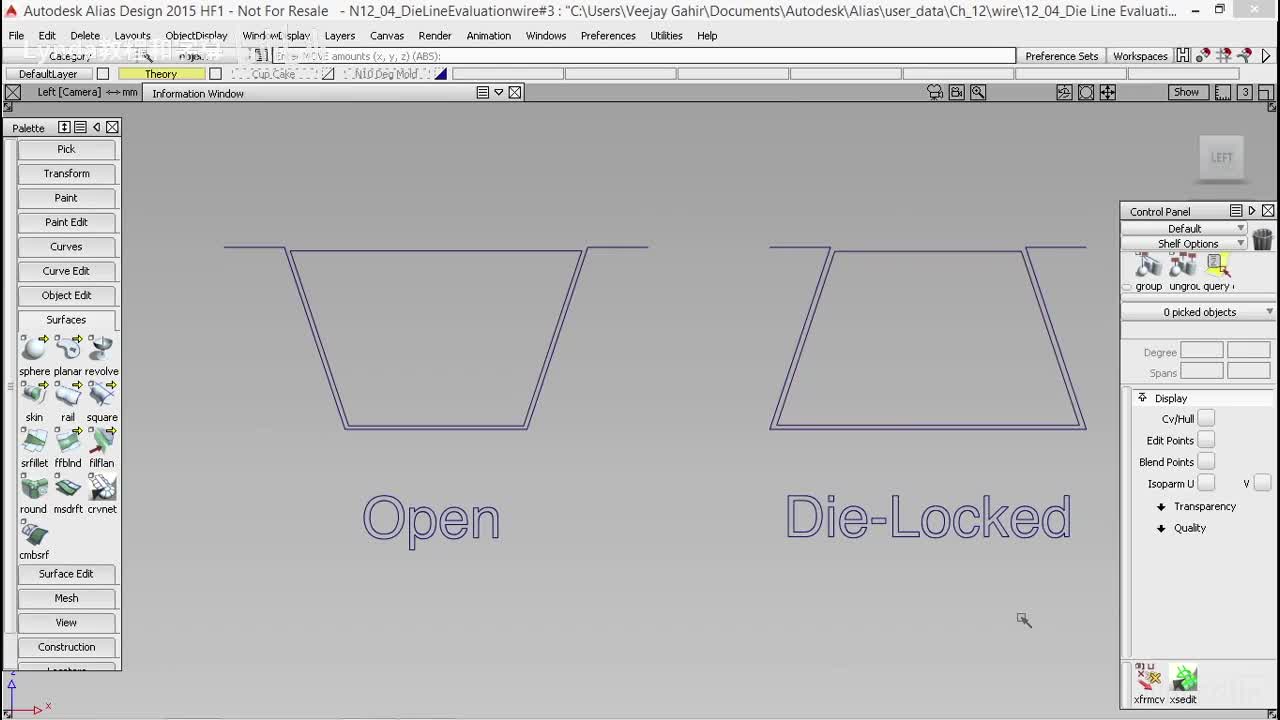Select the msdrft multi-surface draft tool

[x=68, y=486]
